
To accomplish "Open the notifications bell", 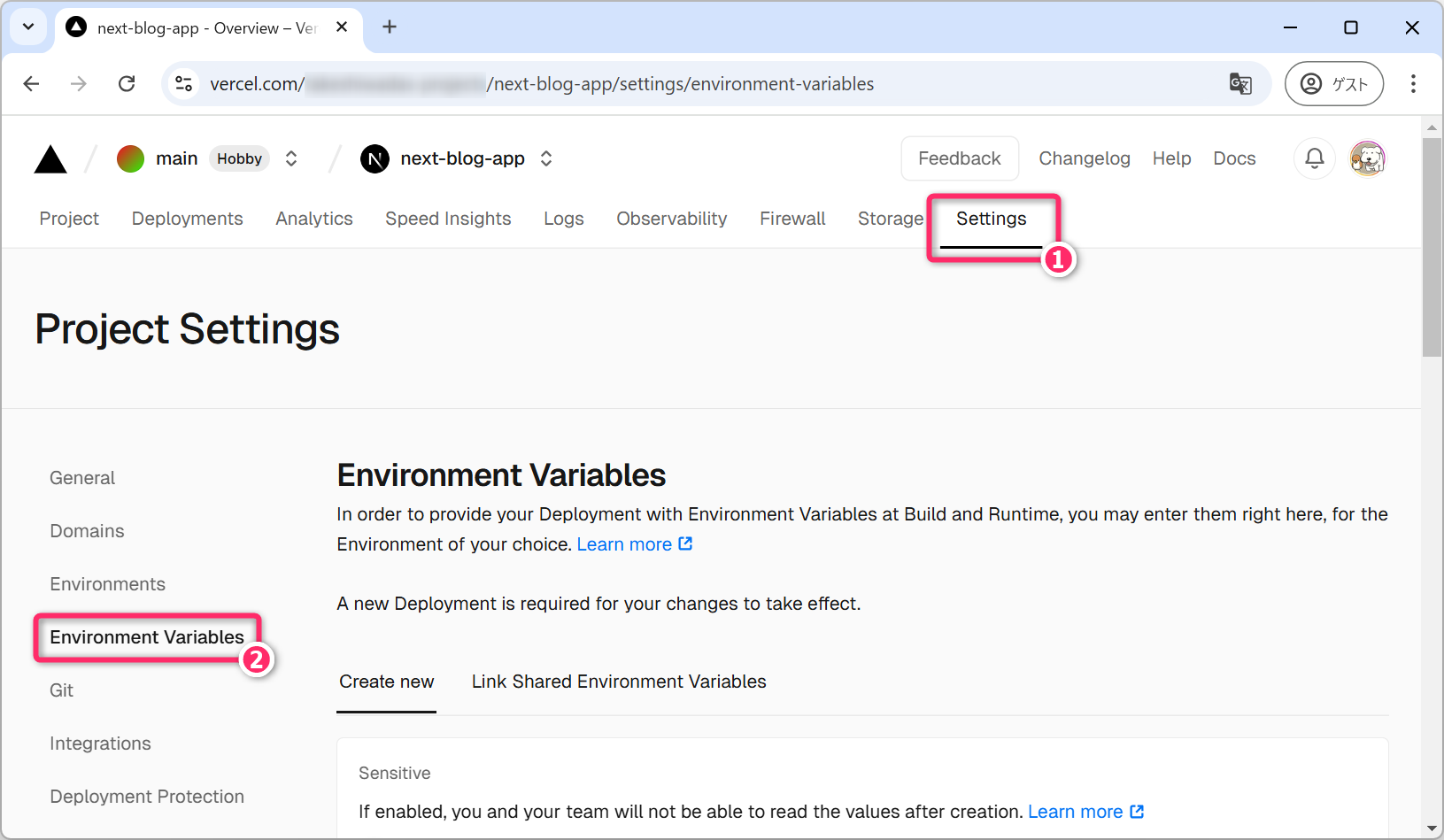I will pyautogui.click(x=1314, y=158).
